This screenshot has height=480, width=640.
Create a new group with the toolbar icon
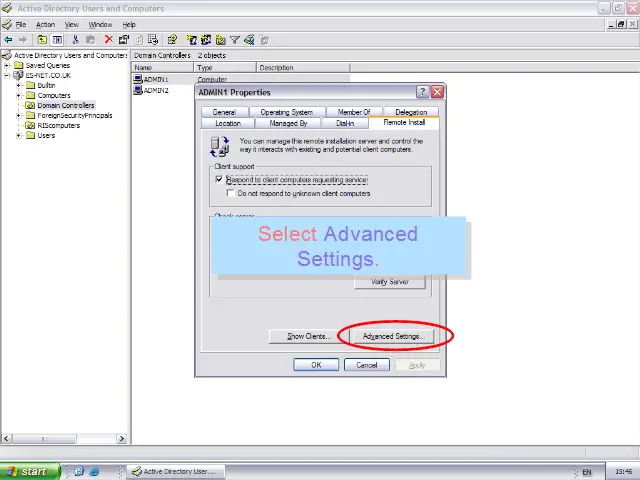click(206, 40)
